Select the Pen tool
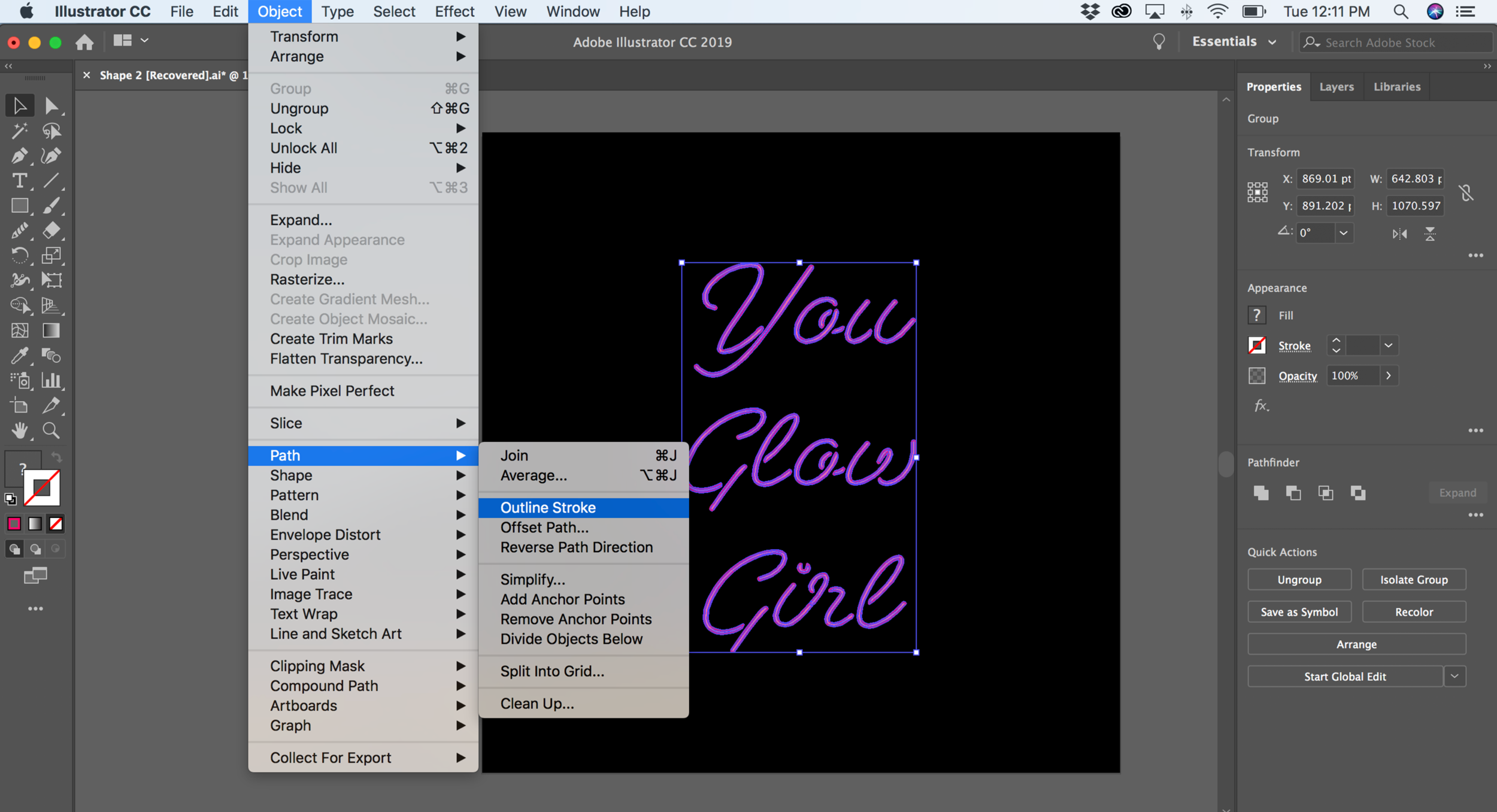 tap(20, 156)
